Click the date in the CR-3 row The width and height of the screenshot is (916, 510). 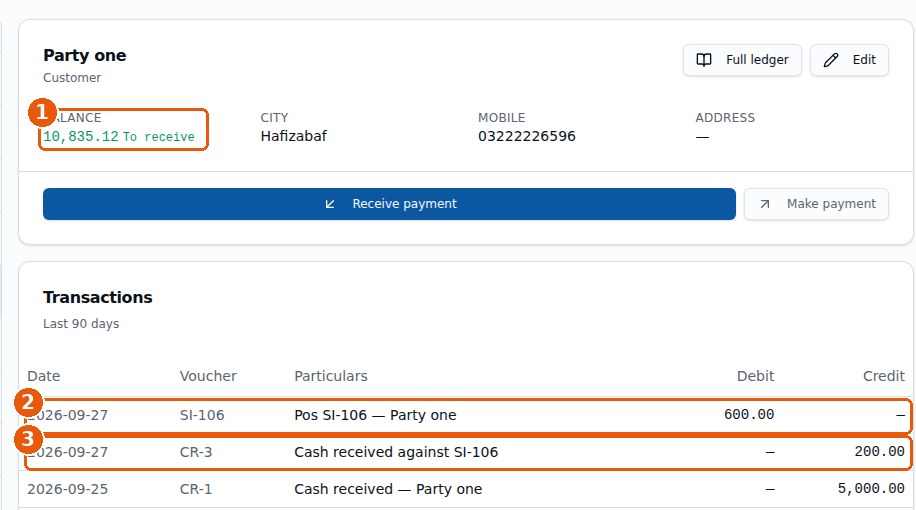(x=68, y=452)
